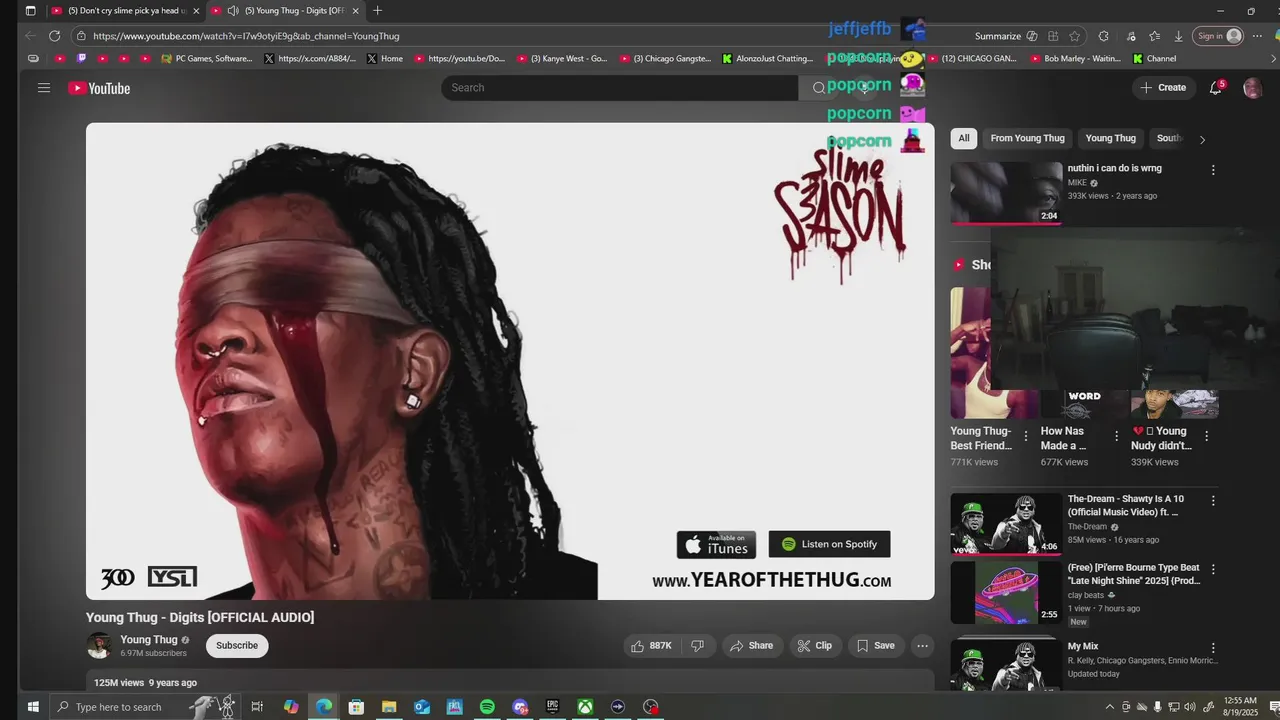Open the X Home bookmark

[385, 59]
